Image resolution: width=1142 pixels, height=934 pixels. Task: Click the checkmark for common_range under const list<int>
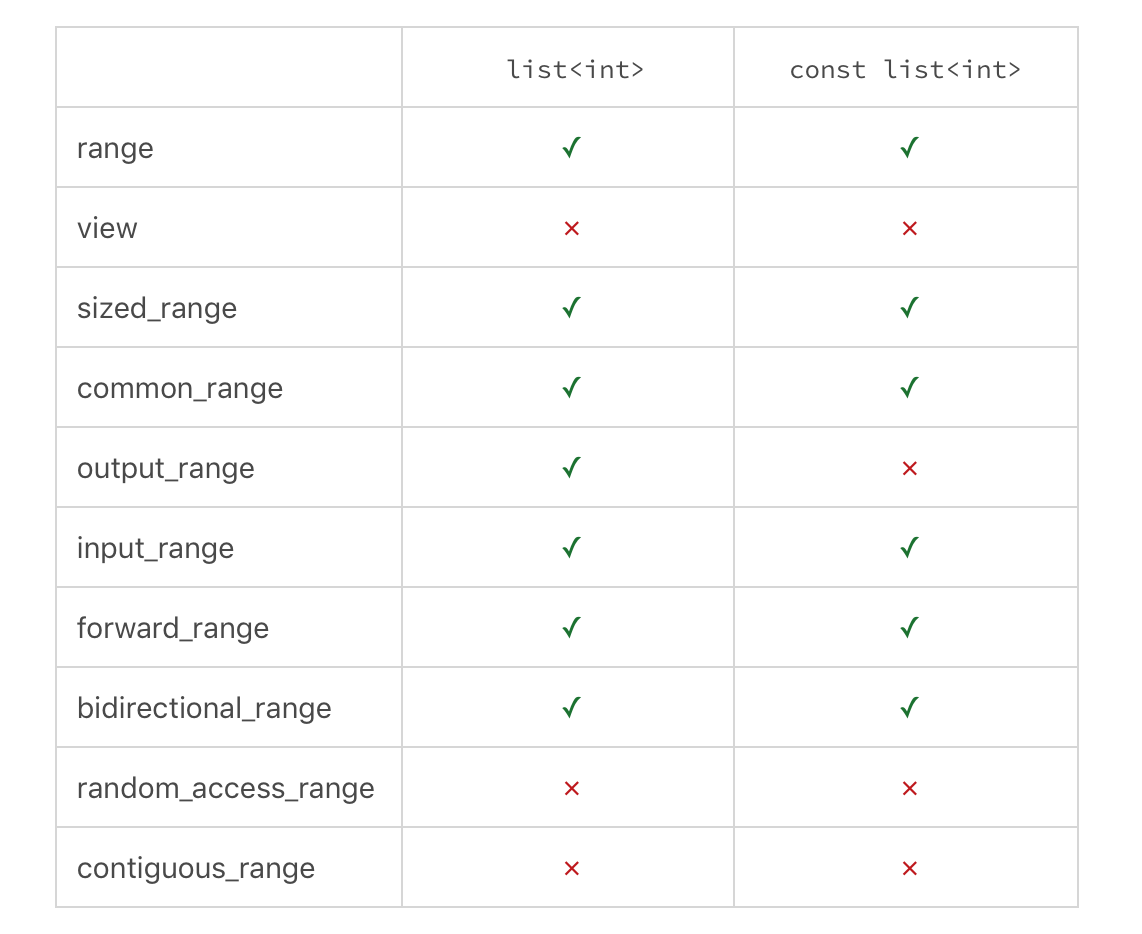910,388
